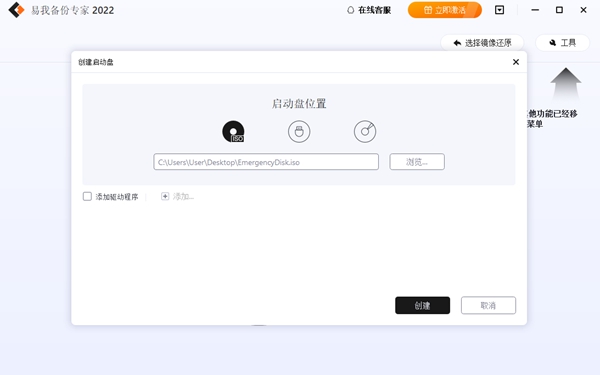Click the app logo icon
This screenshot has height=375, width=600.
(16, 10)
